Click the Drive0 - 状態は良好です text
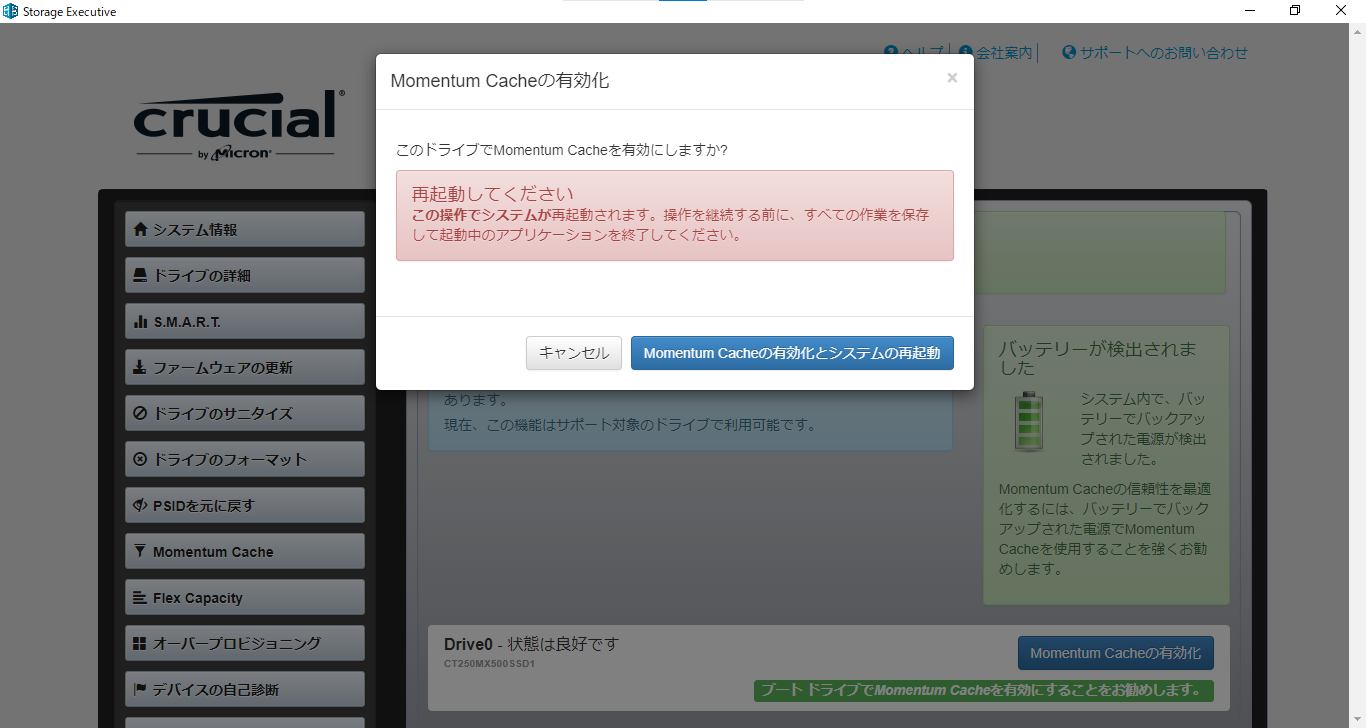The height and width of the screenshot is (728, 1366). [531, 644]
